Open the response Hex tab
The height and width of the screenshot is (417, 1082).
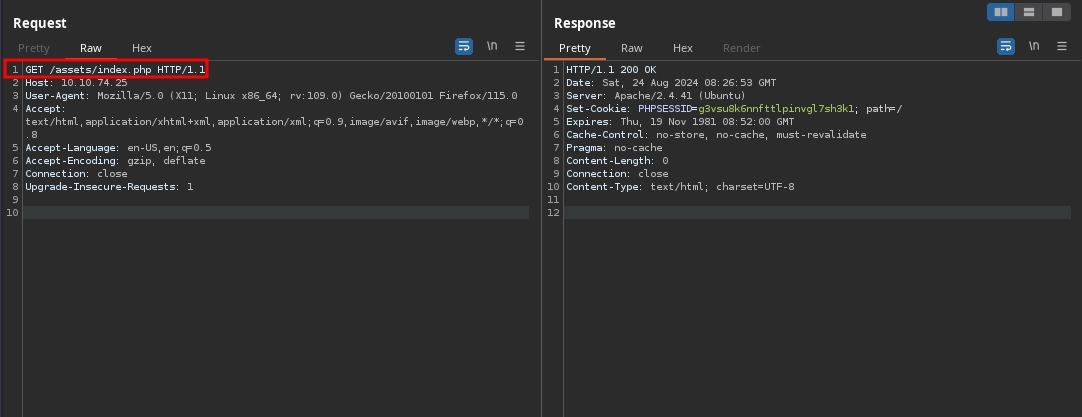click(x=683, y=48)
